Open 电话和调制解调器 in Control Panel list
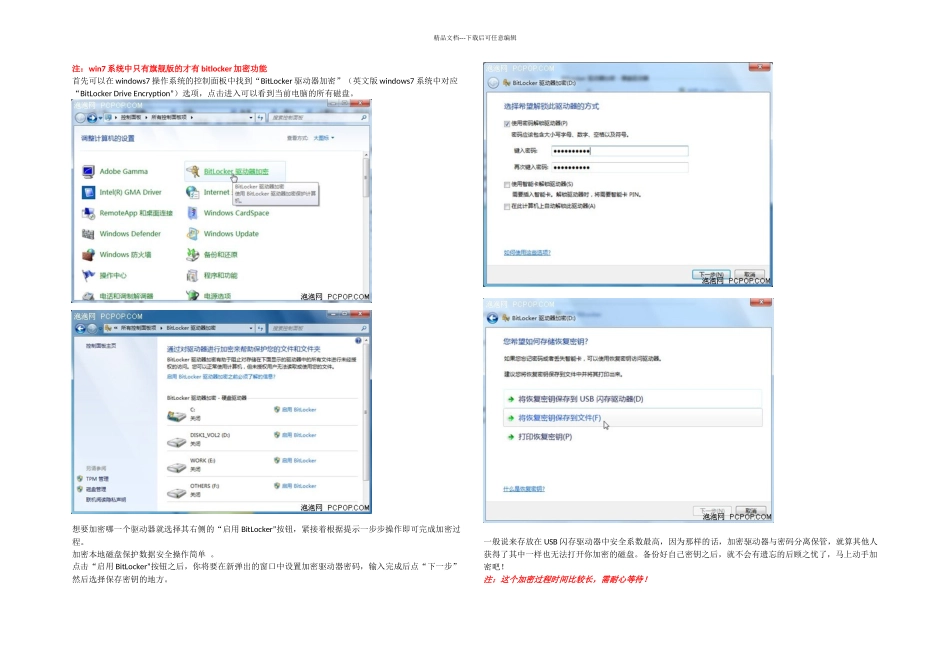Image resolution: width=950 pixels, height=672 pixels. click(x=126, y=296)
